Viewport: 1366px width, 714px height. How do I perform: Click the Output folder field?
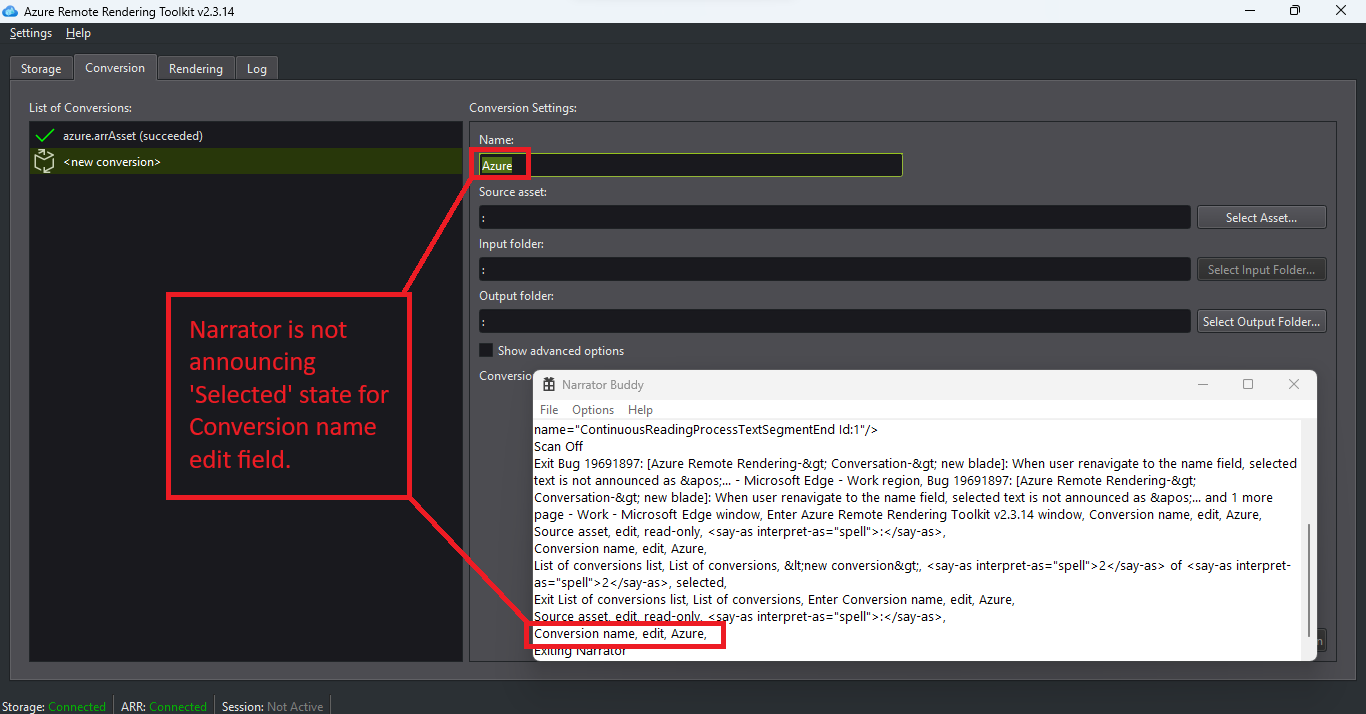coord(835,321)
